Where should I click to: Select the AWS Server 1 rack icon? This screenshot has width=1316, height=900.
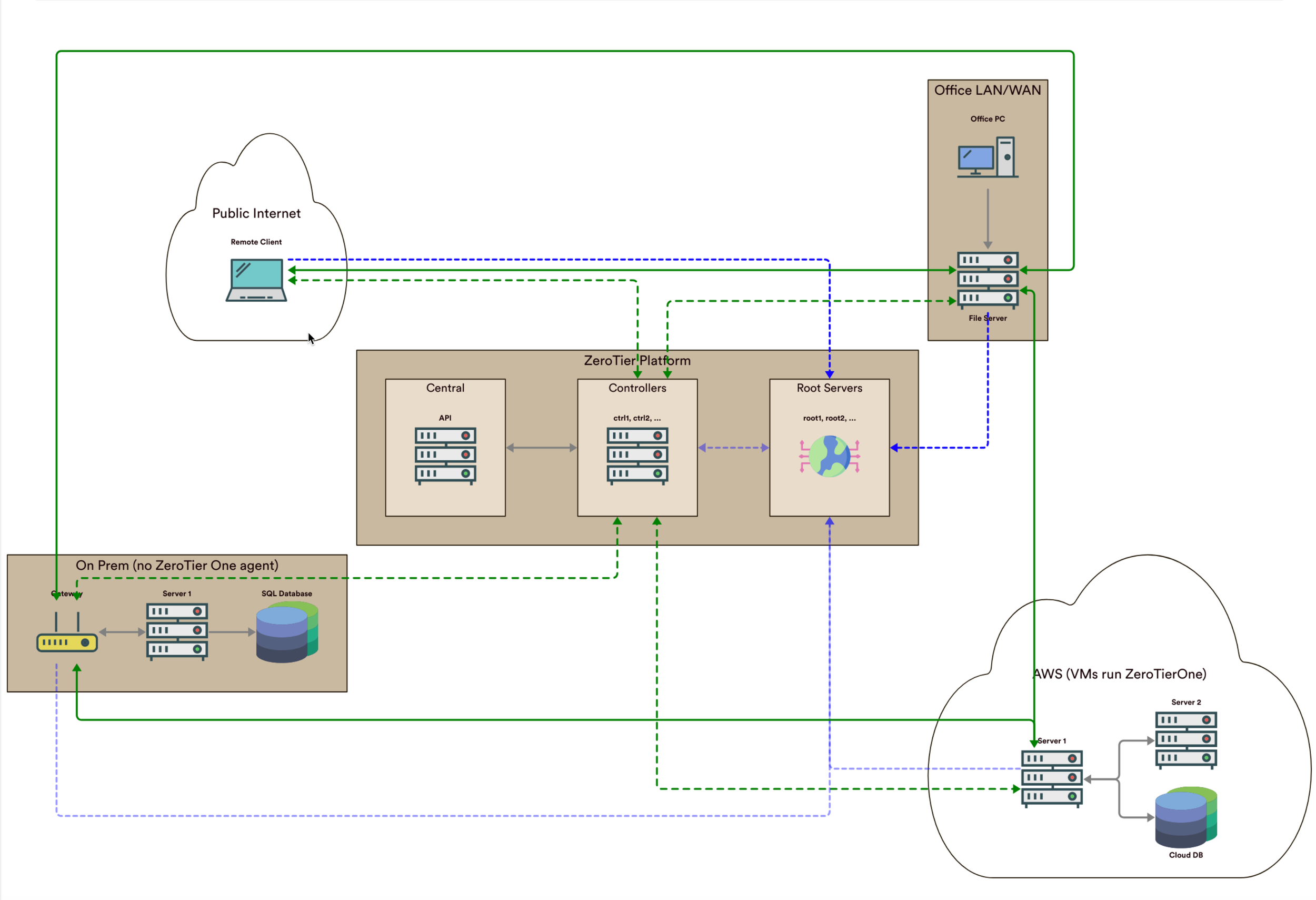pos(1052,778)
